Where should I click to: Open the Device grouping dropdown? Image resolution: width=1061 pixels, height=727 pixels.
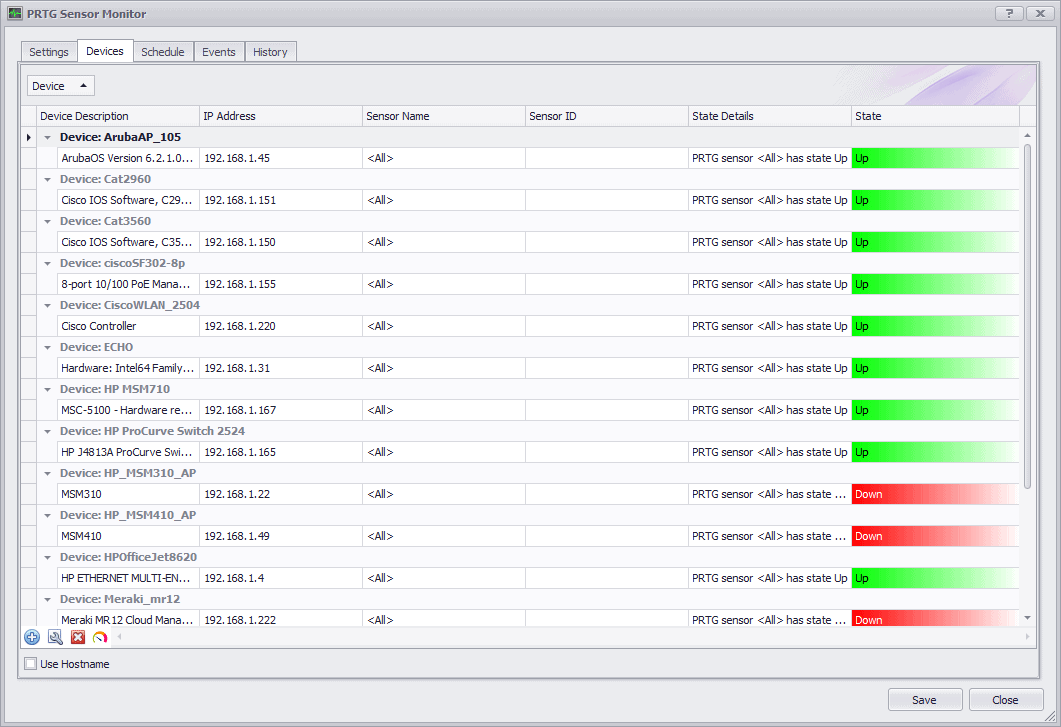click(60, 86)
